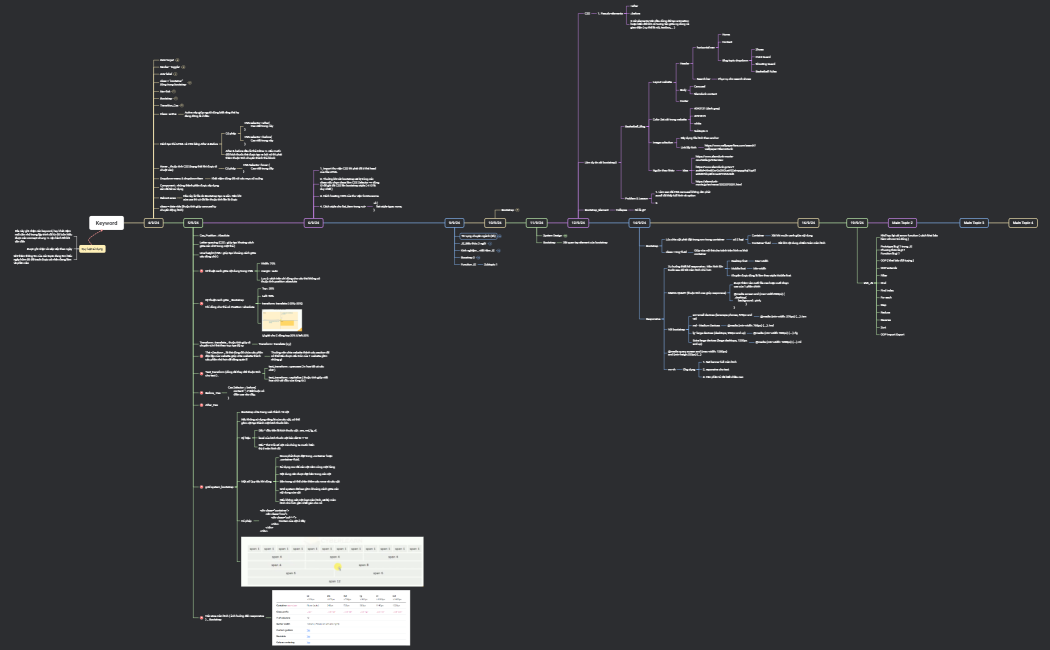This screenshot has width=1050, height=650.
Task: Open the 12-column grid span image
Action: pos(332,560)
